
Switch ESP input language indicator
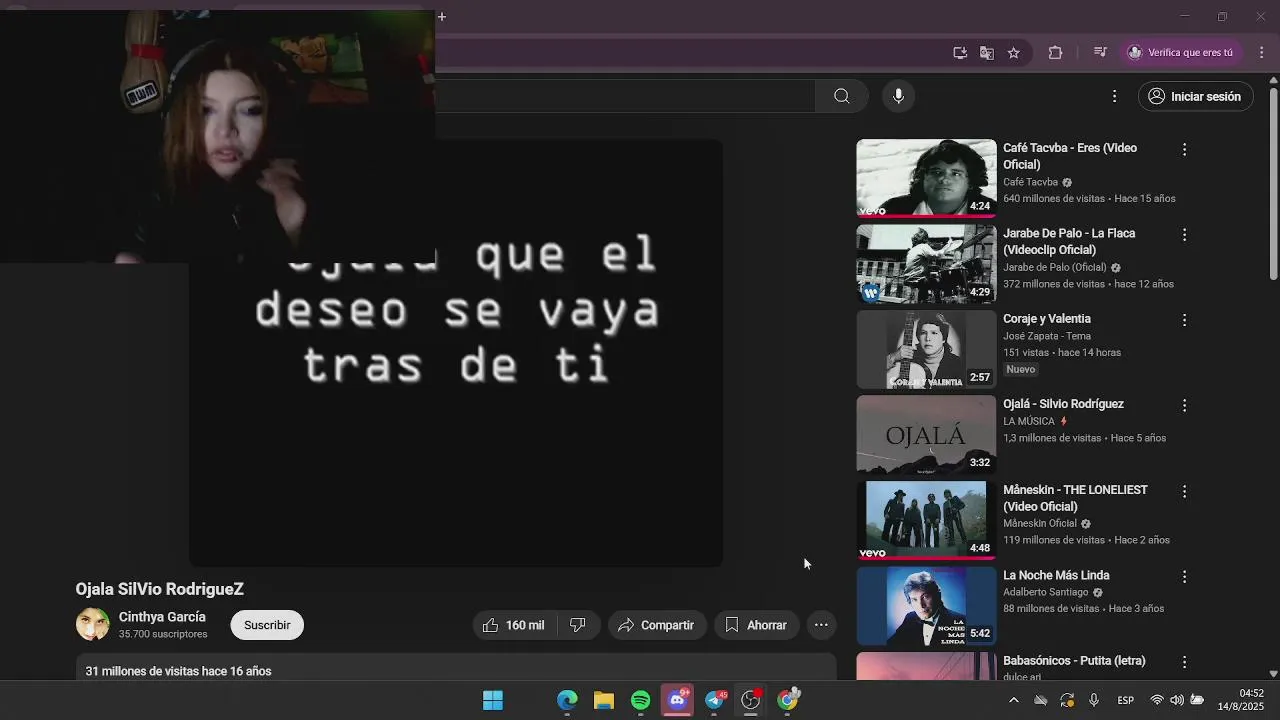tap(1126, 700)
